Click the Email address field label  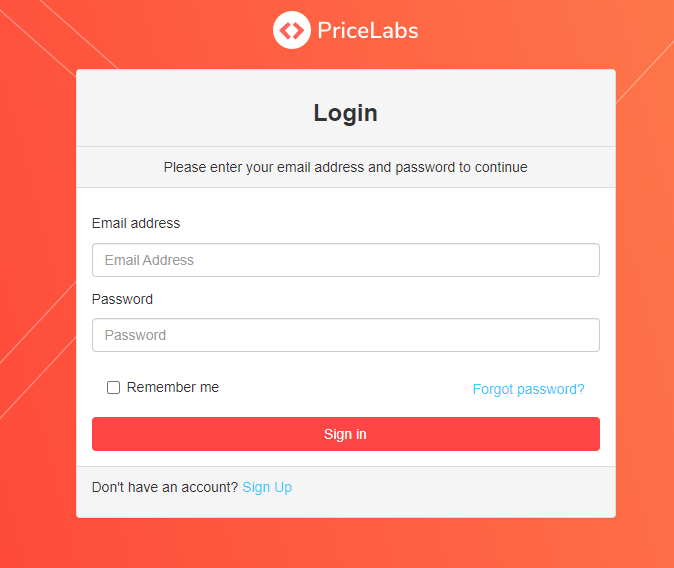136,223
